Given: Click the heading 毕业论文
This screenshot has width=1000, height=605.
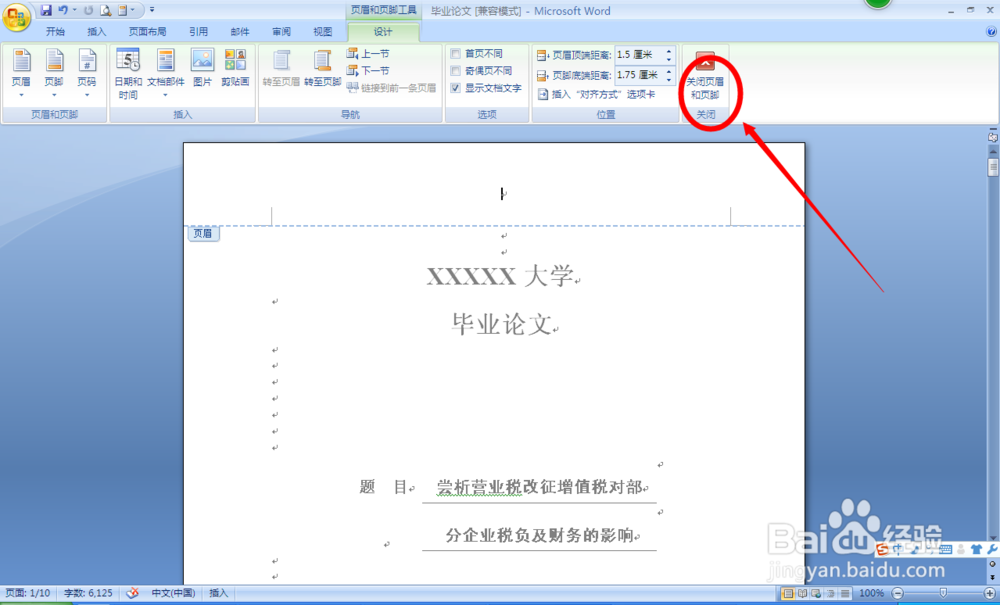Looking at the screenshot, I should tap(502, 324).
